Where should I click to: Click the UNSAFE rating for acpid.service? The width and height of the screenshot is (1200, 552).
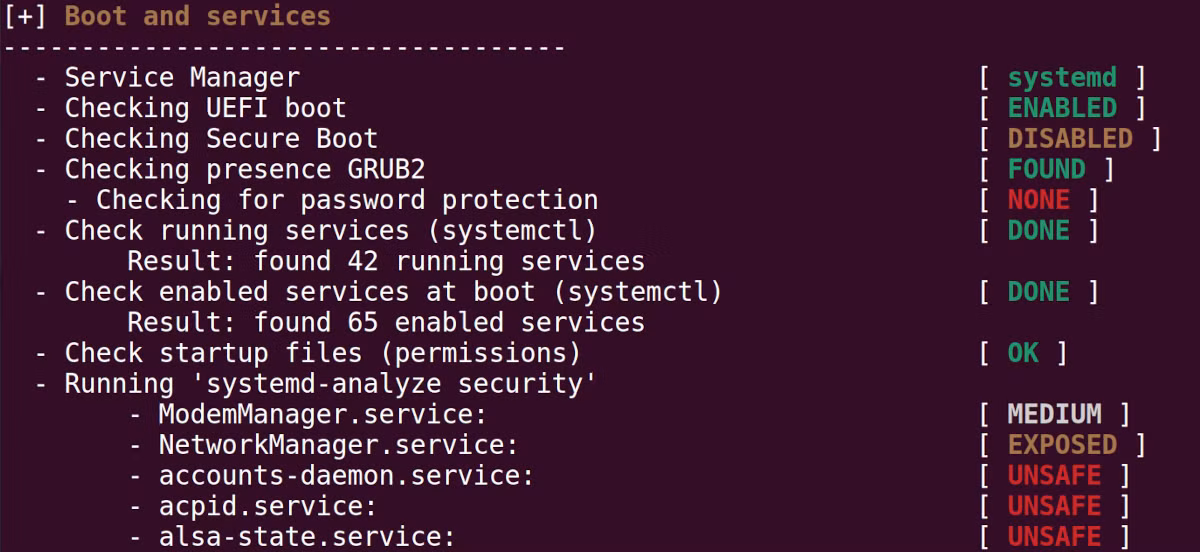(1054, 506)
